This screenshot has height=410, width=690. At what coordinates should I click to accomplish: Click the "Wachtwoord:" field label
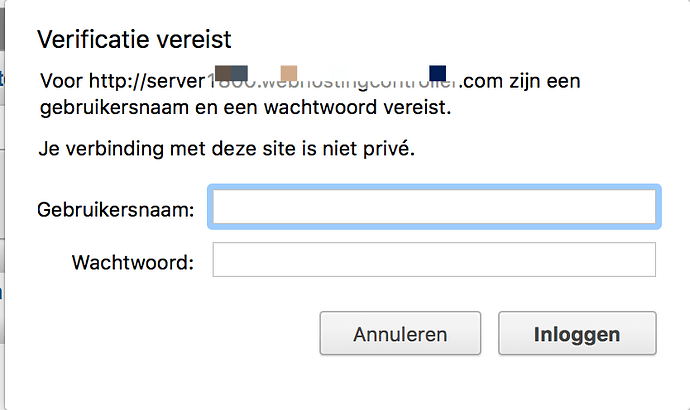(133, 263)
